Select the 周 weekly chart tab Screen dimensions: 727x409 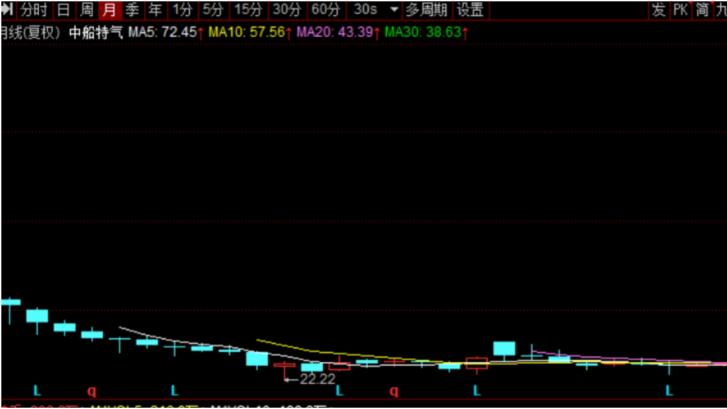[x=87, y=10]
